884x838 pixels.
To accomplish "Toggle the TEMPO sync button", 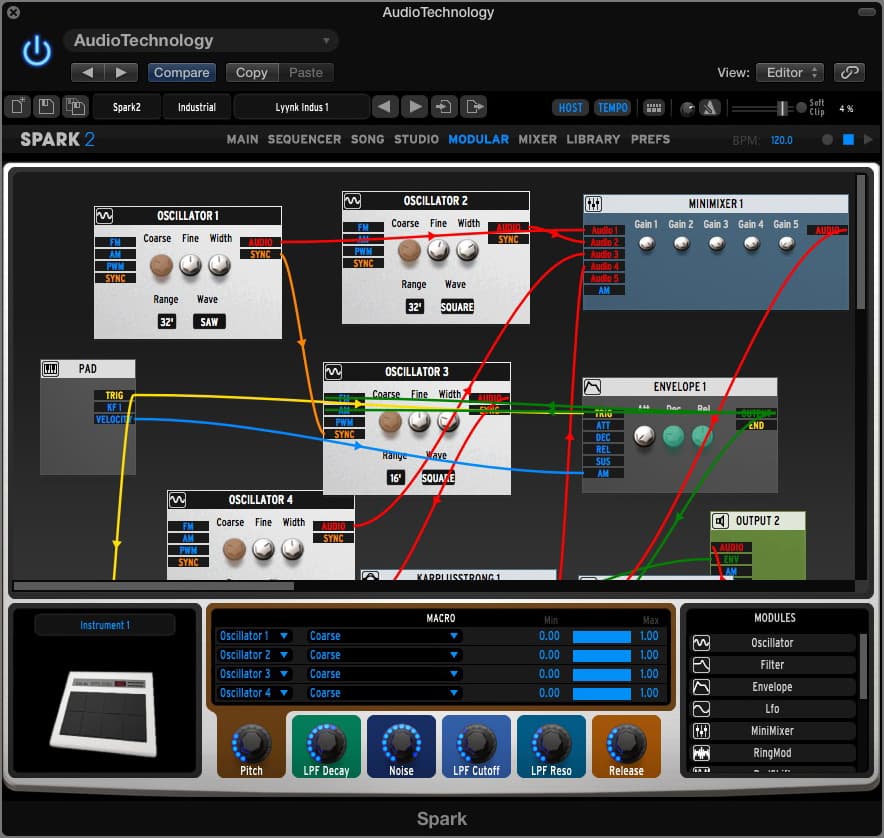I will (x=613, y=107).
